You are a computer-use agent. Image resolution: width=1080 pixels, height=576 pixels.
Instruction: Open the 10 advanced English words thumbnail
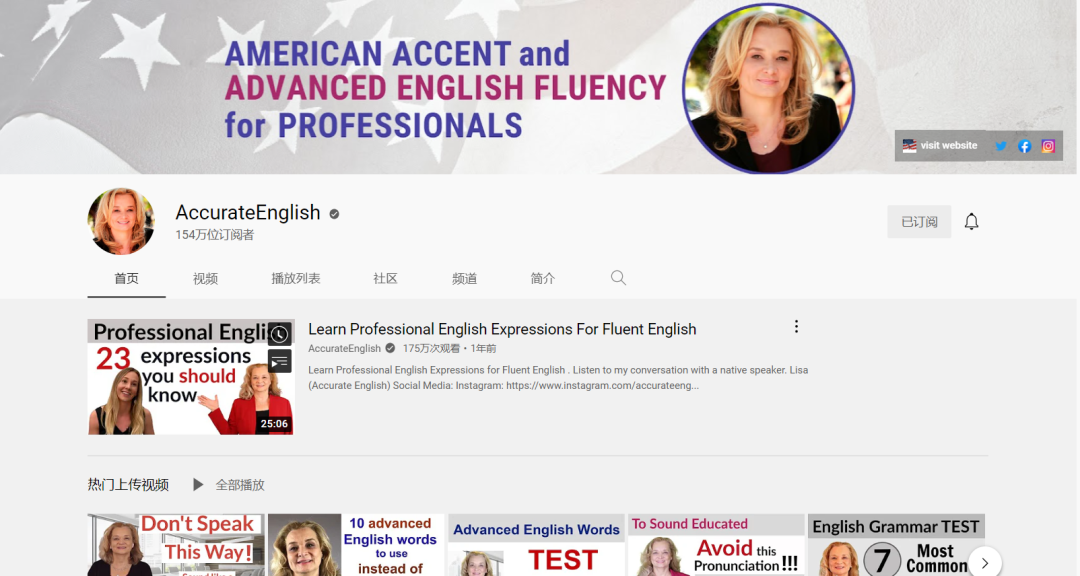point(356,544)
